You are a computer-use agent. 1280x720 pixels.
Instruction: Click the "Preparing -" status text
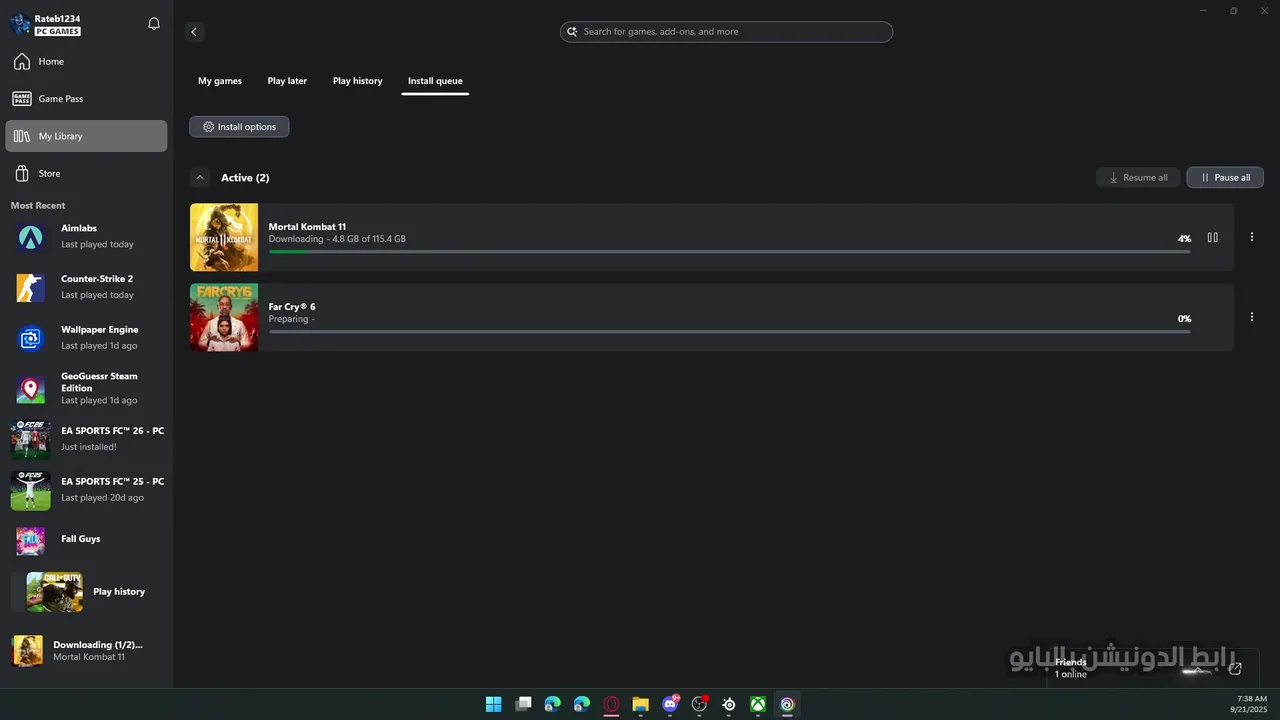(x=291, y=319)
